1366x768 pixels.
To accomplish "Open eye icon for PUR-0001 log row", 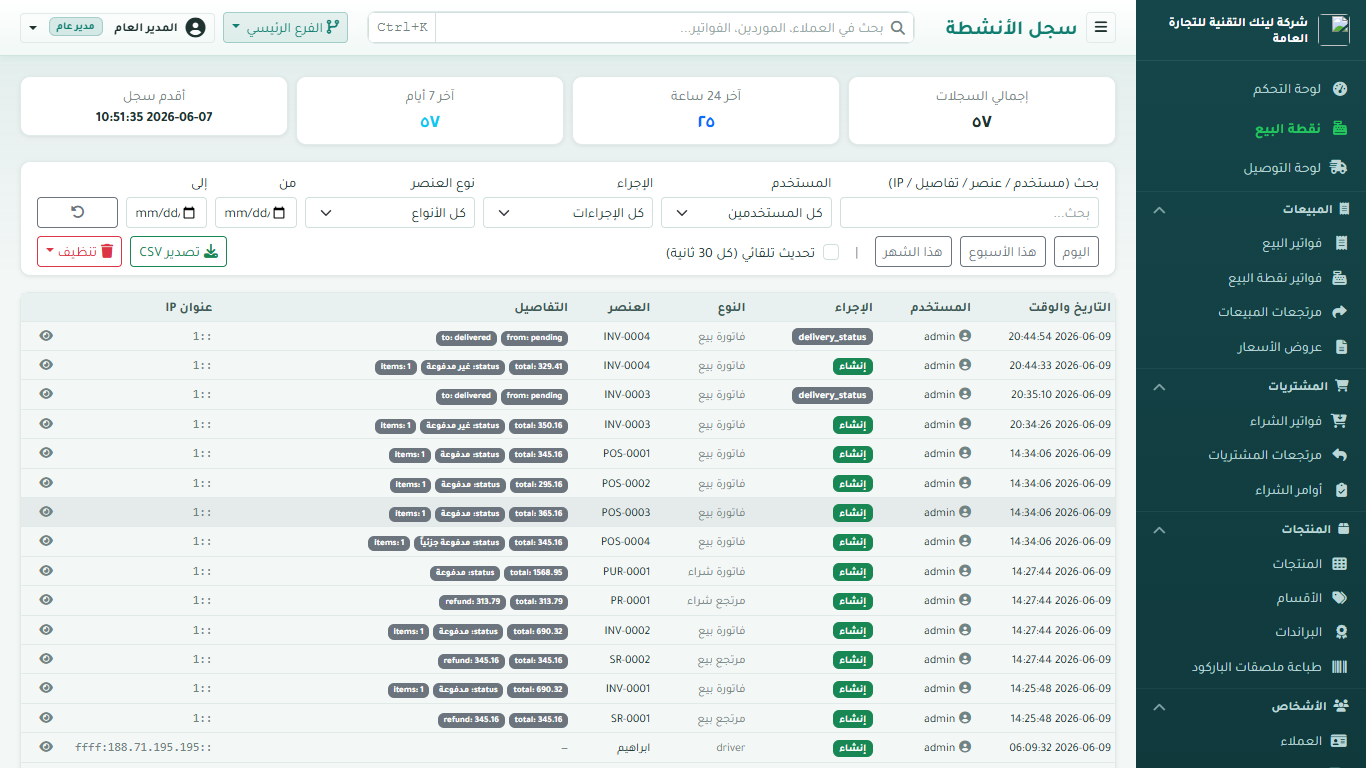I will click(46, 571).
